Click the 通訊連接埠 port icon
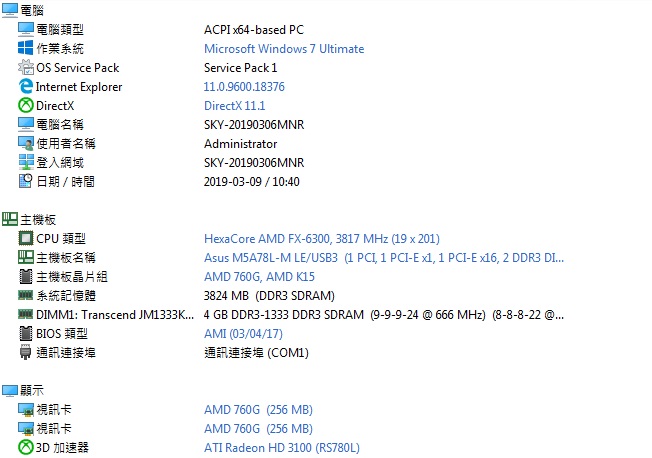This screenshot has width=652, height=458. click(26, 353)
